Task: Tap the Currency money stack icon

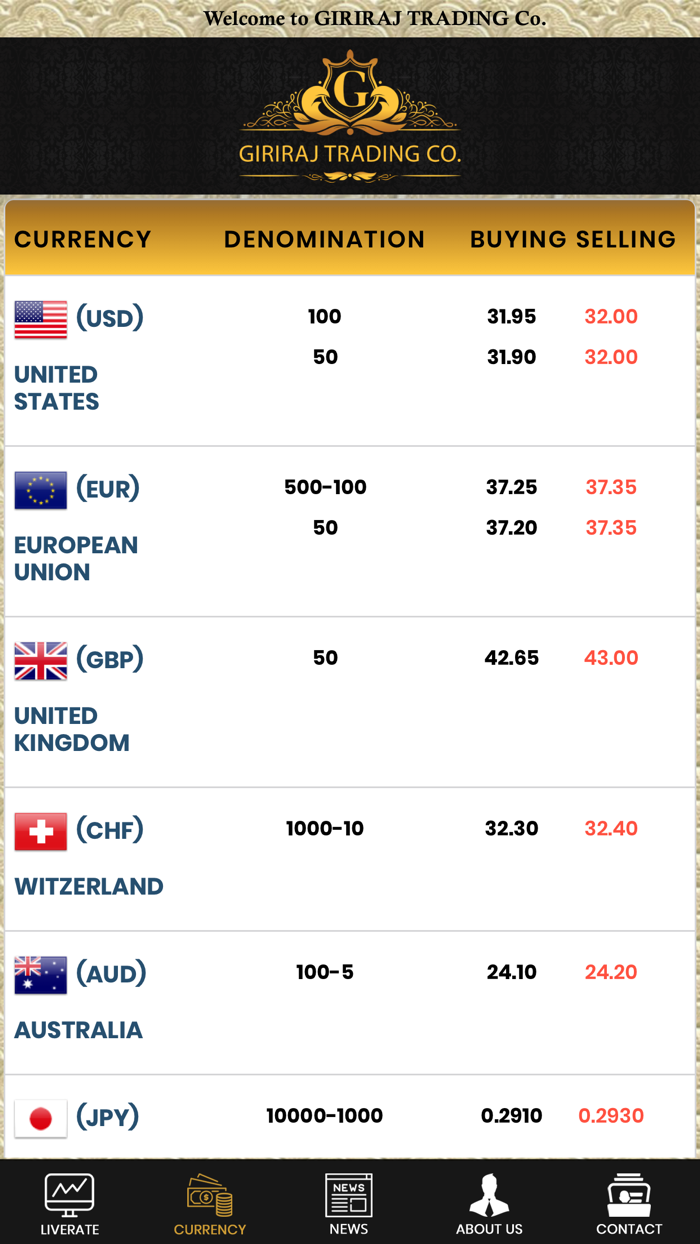Action: point(209,1195)
